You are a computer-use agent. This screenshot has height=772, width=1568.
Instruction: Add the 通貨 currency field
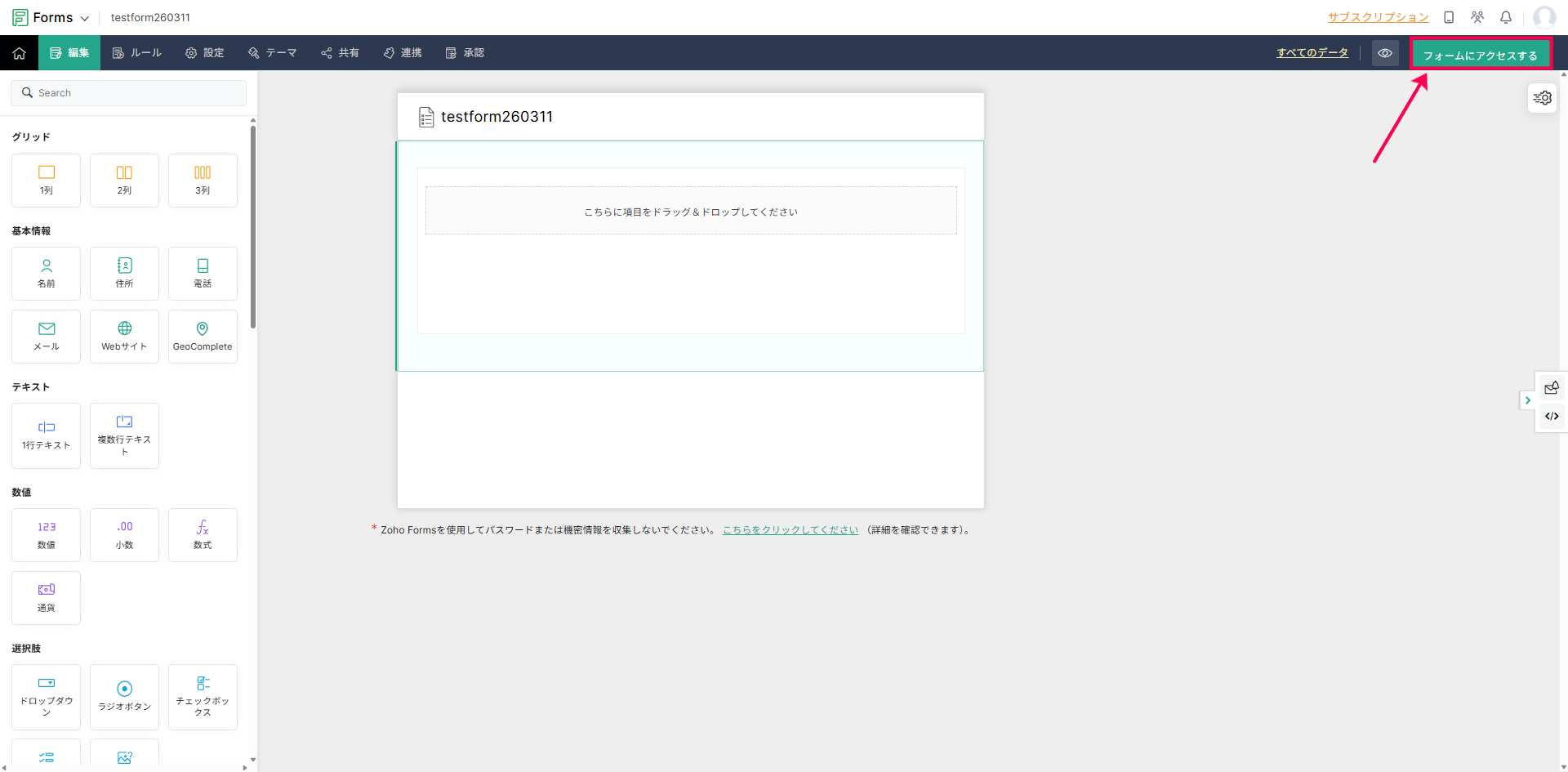47,597
